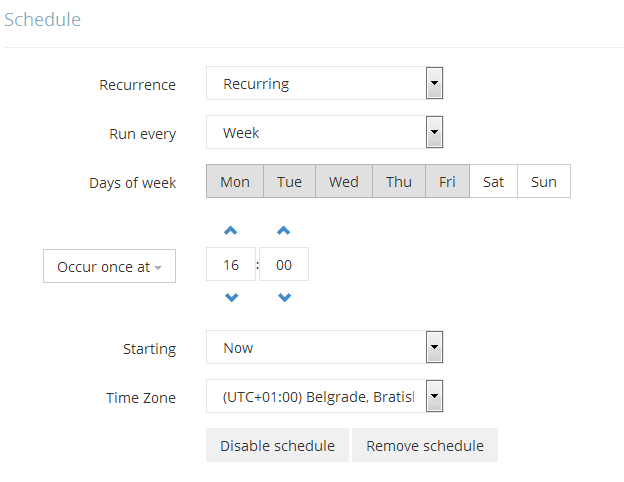Increase the minutes with the up arrow

pos(284,231)
